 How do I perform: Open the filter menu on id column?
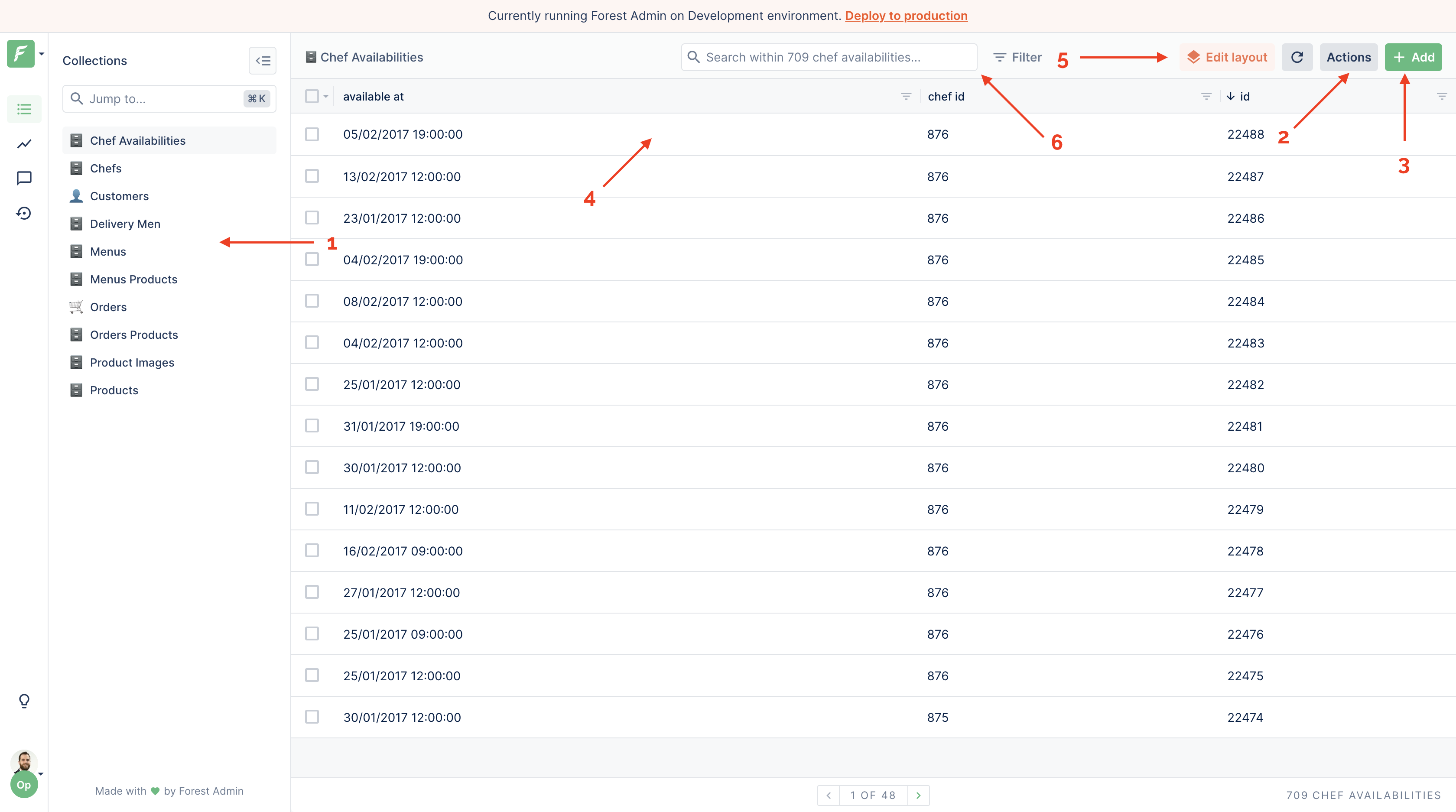tap(1443, 96)
